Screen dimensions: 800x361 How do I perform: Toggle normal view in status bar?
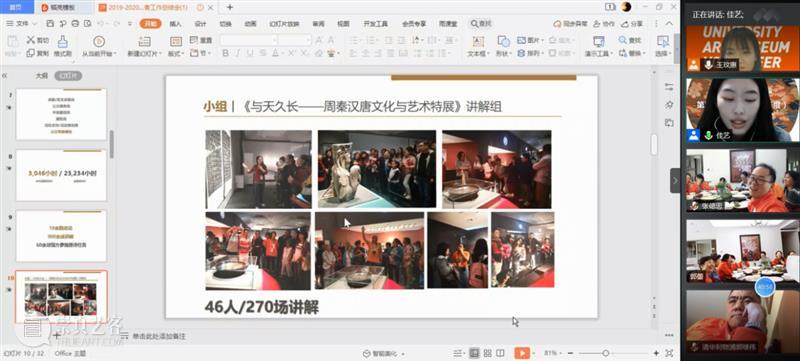(474, 353)
